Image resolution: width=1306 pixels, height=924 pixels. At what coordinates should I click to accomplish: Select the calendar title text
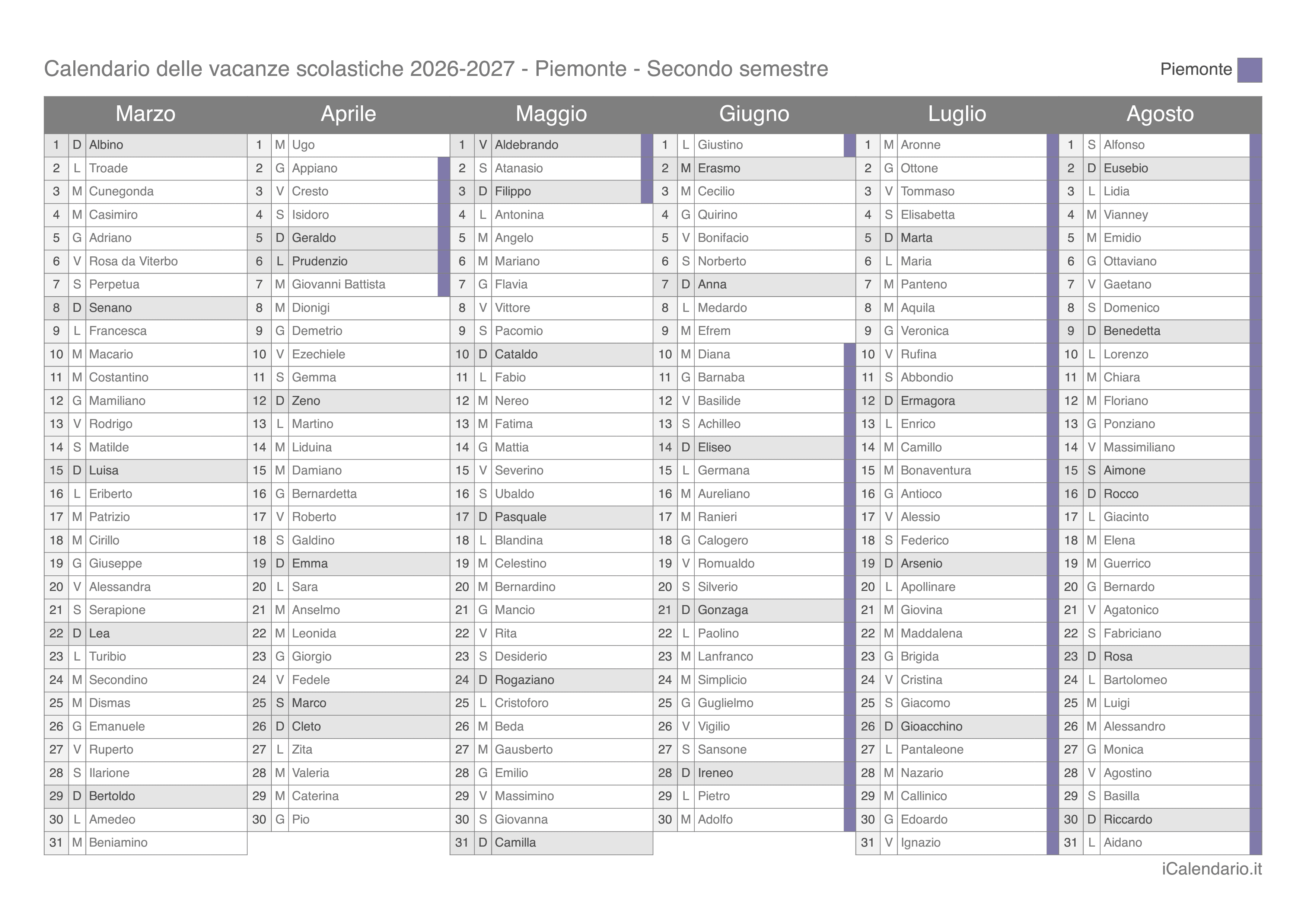pos(436,69)
